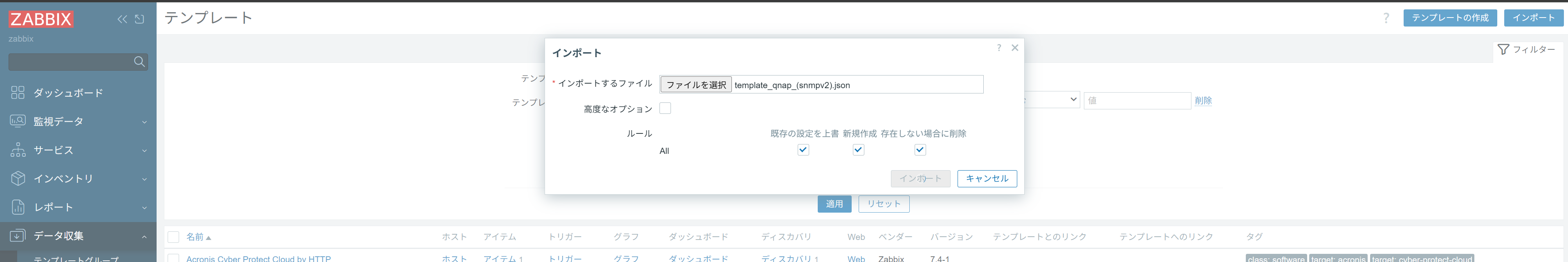Click the sidebar search input field
1568x262 pixels.
click(x=70, y=61)
